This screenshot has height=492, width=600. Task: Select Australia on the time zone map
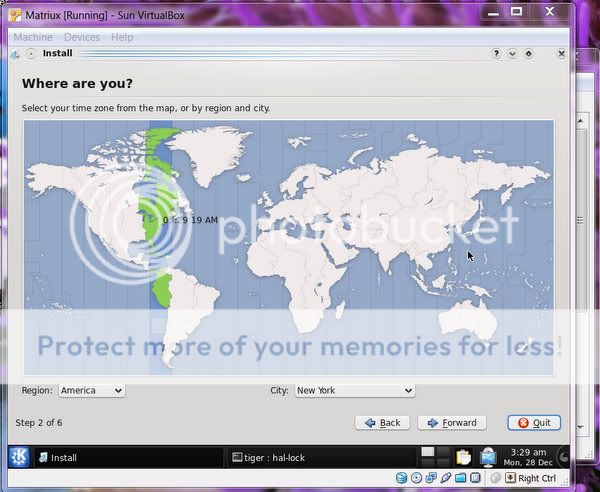click(x=469, y=319)
